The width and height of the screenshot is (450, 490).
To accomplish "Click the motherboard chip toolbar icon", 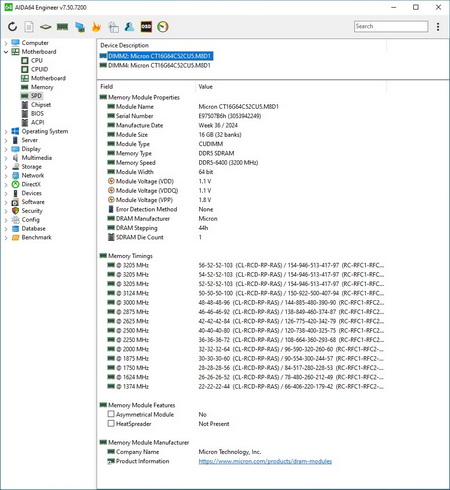I will pyautogui.click(x=45, y=27).
